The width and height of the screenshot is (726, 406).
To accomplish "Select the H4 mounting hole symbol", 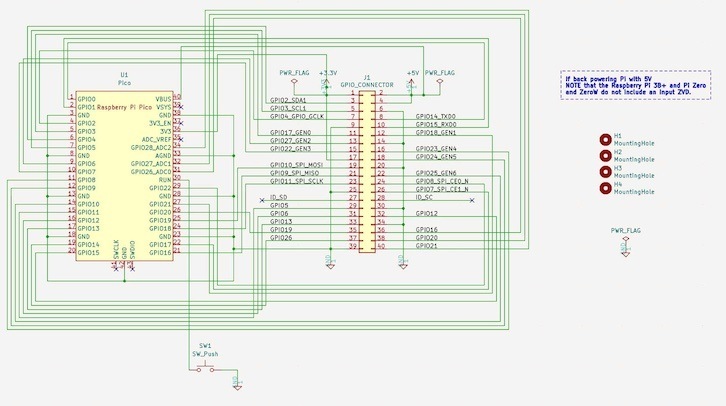I will pyautogui.click(x=605, y=188).
